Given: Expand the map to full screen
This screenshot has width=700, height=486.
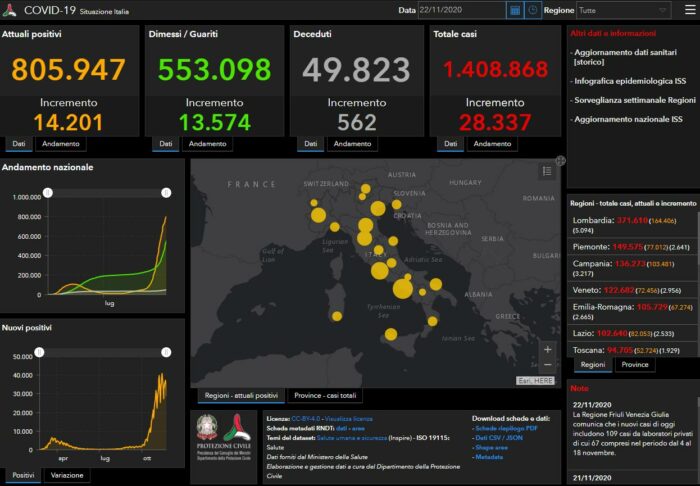Looking at the screenshot, I should (x=560, y=160).
